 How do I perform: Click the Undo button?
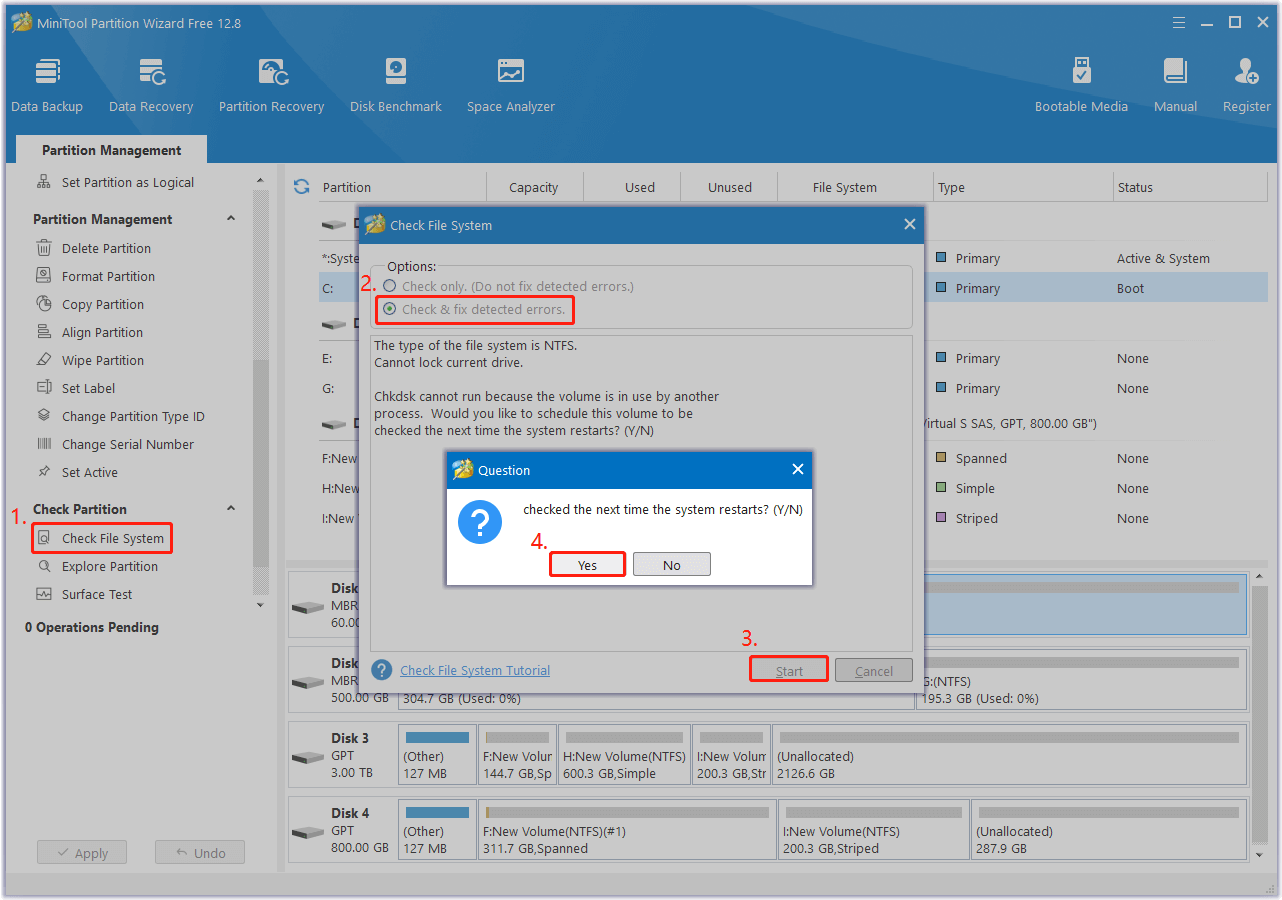(x=200, y=853)
